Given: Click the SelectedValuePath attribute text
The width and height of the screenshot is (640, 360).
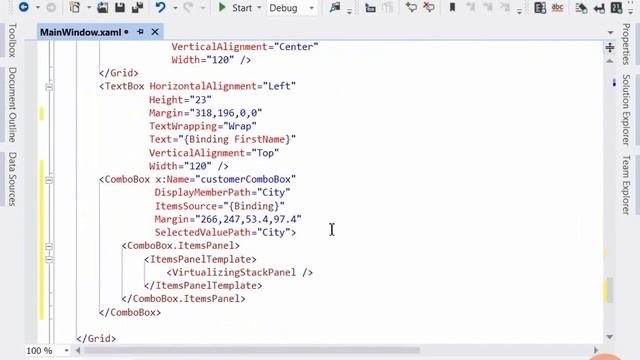Looking at the screenshot, I should click(202, 232).
